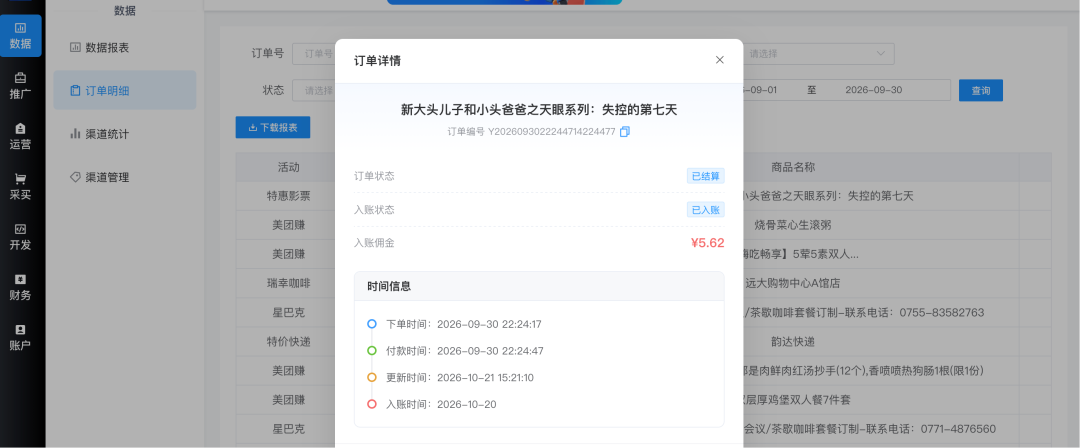This screenshot has width=1080, height=448.
Task: Click 特价快递 cell in 活动 column
Action: pyautogui.click(x=289, y=341)
